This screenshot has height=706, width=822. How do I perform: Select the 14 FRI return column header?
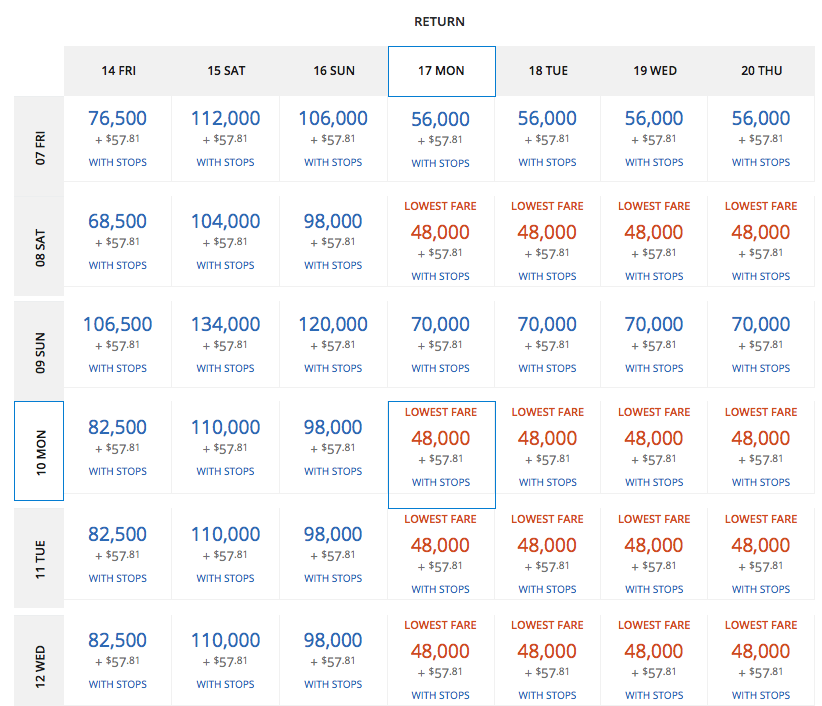118,71
